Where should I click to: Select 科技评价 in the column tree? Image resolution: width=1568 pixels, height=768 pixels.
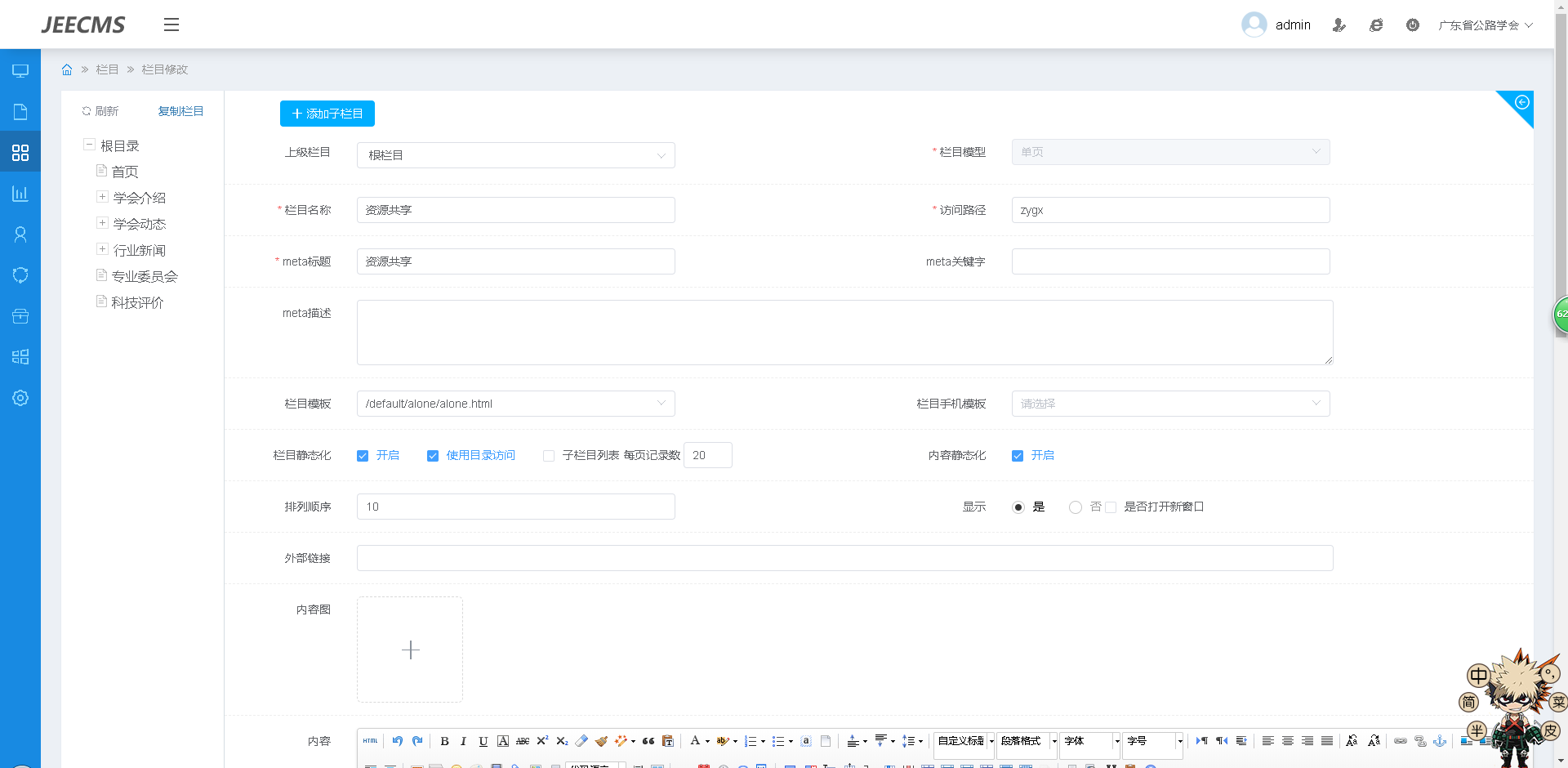tap(137, 302)
